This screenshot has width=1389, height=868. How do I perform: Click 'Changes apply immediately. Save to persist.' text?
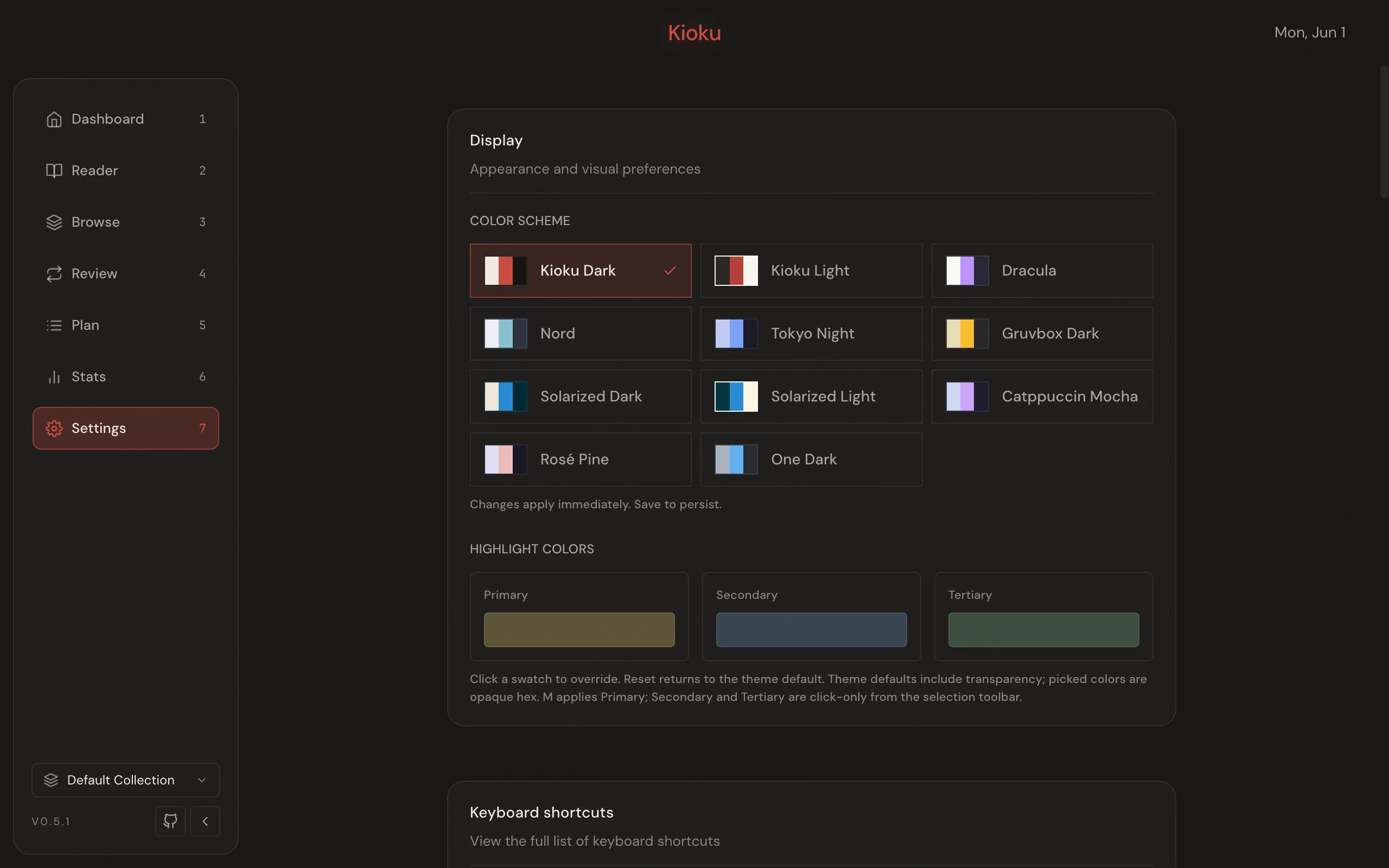coord(595,505)
